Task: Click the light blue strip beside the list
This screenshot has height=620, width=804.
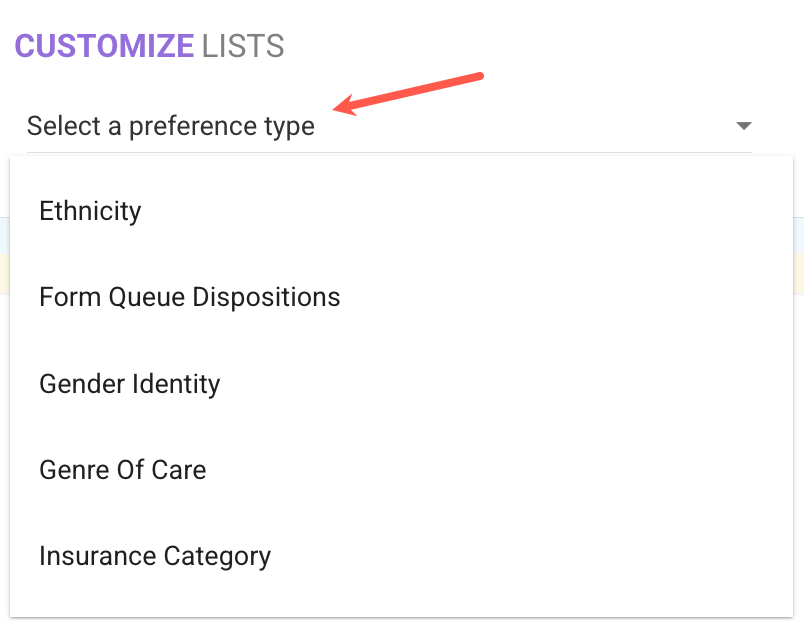Action: (x=799, y=235)
